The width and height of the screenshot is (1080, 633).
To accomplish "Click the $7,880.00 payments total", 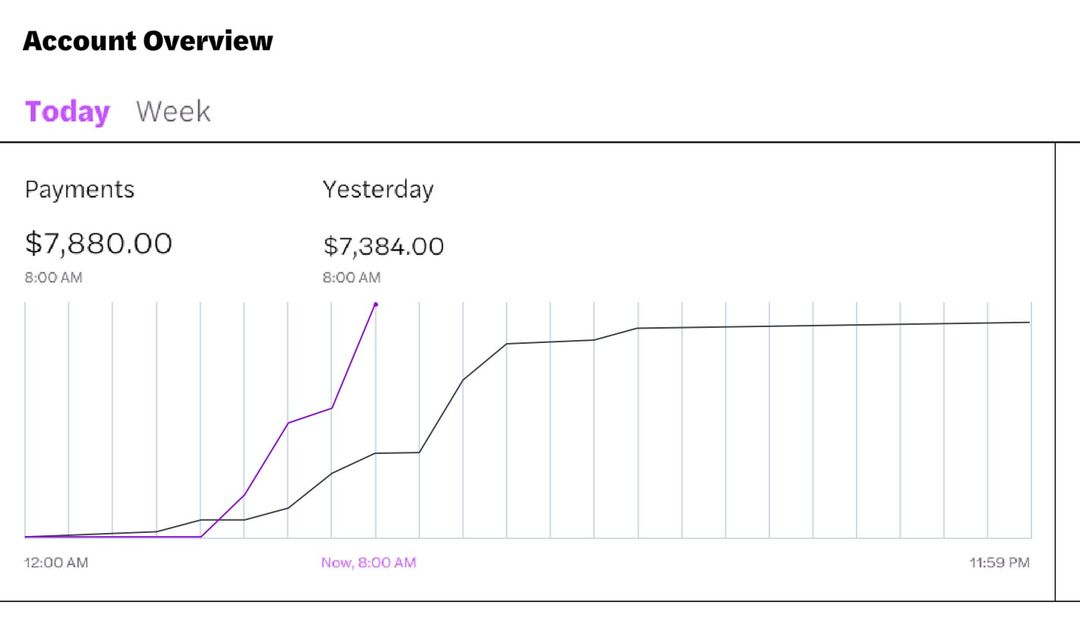I will 97,243.
